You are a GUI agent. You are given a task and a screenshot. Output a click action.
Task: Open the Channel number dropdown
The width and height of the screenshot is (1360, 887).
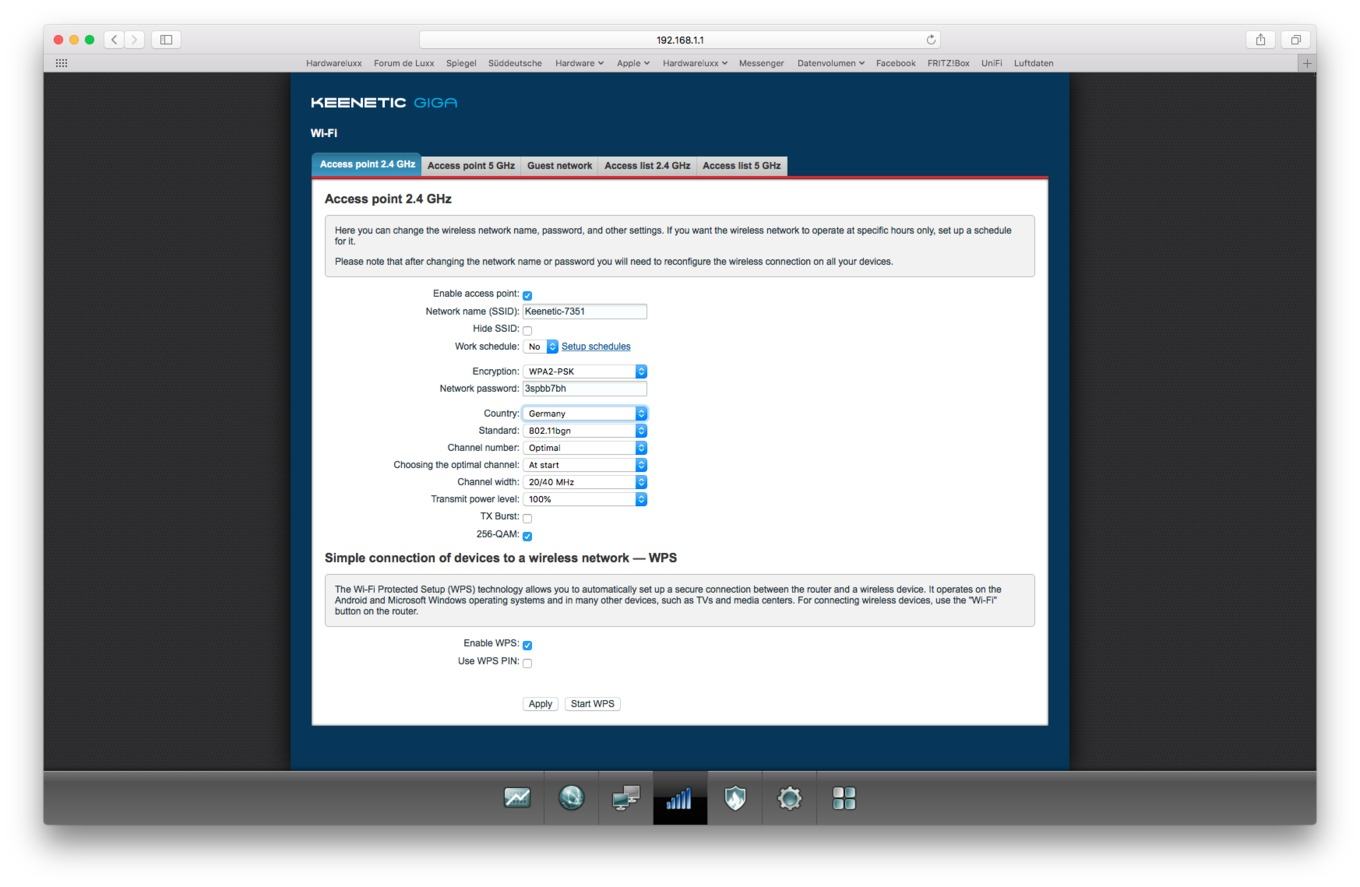pyautogui.click(x=584, y=447)
